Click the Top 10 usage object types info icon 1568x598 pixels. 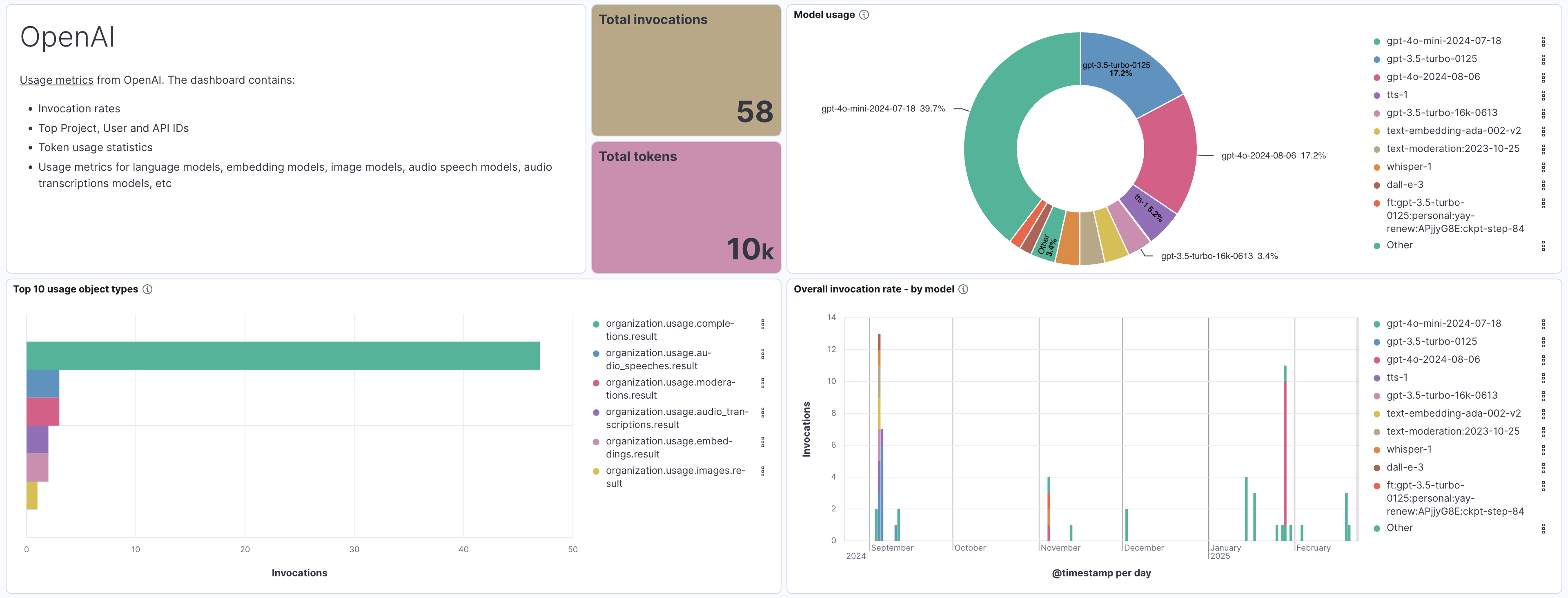coord(147,289)
